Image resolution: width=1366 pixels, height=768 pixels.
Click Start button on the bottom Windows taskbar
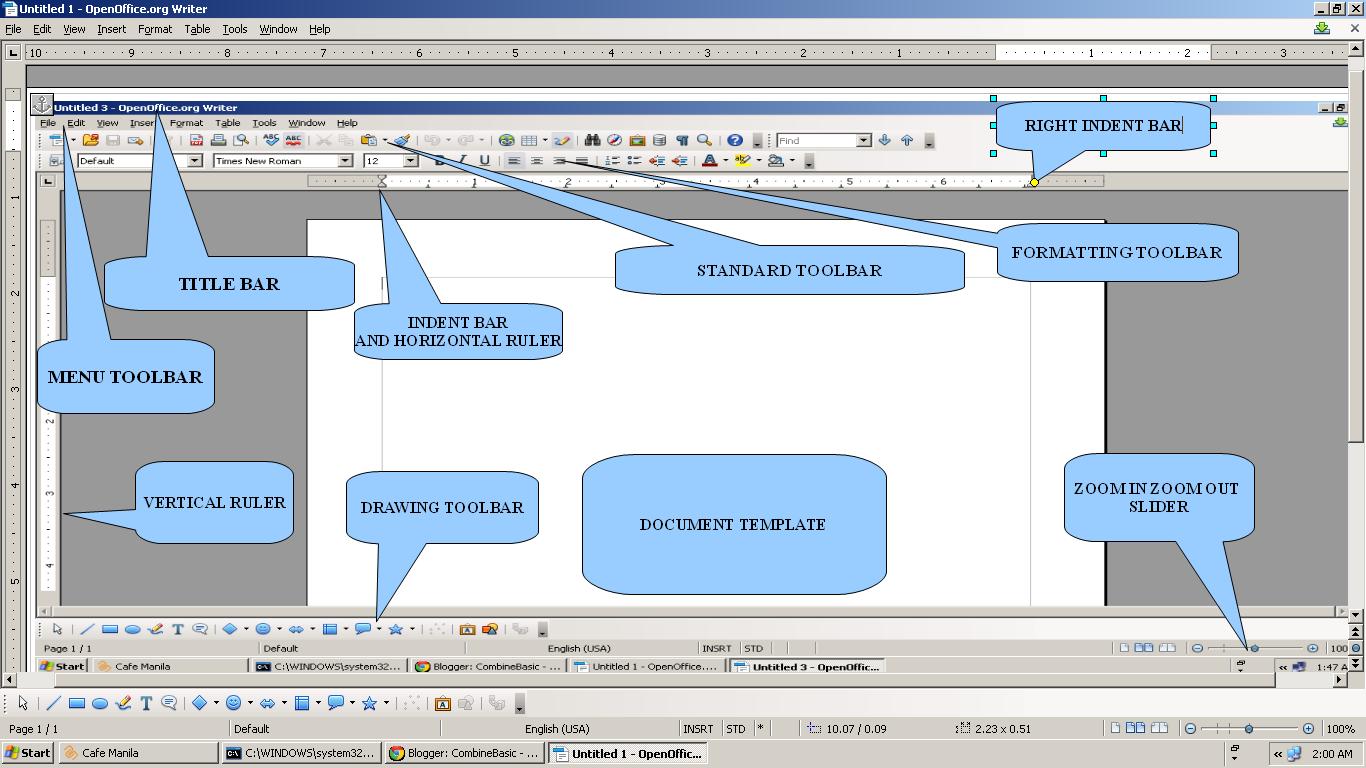pos(28,753)
